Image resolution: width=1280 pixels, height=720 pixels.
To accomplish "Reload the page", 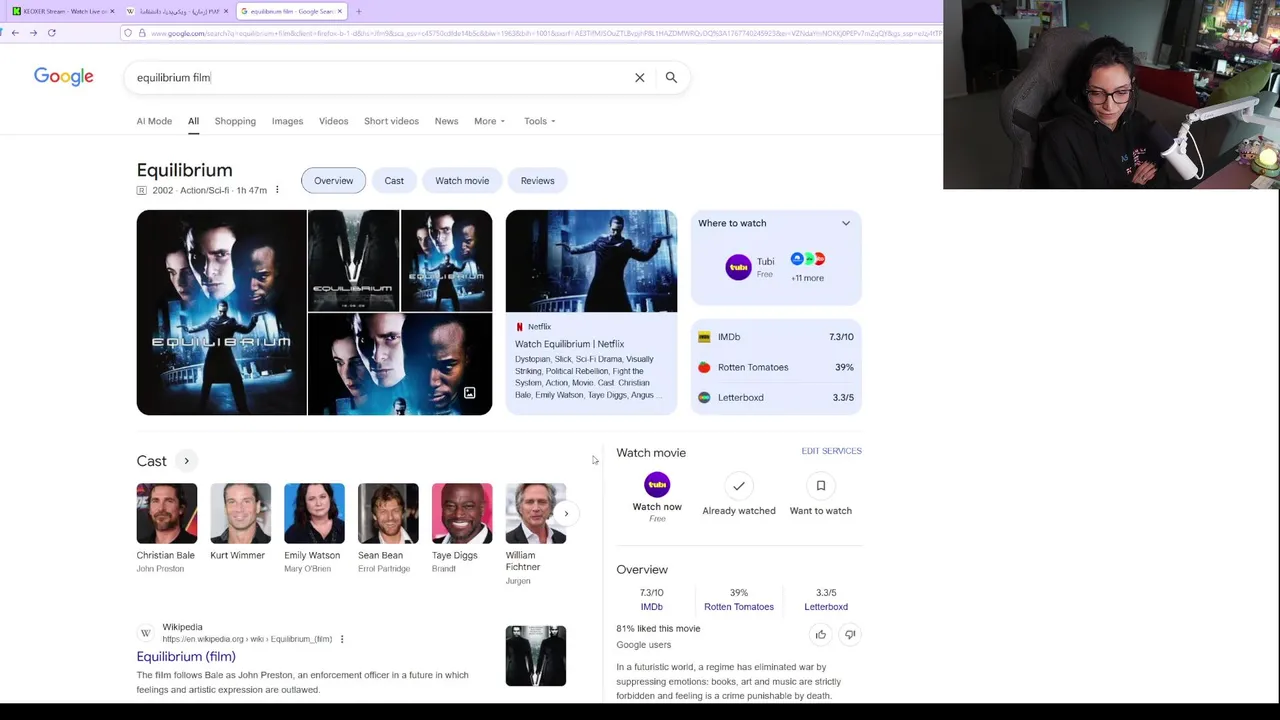I will [x=51, y=33].
